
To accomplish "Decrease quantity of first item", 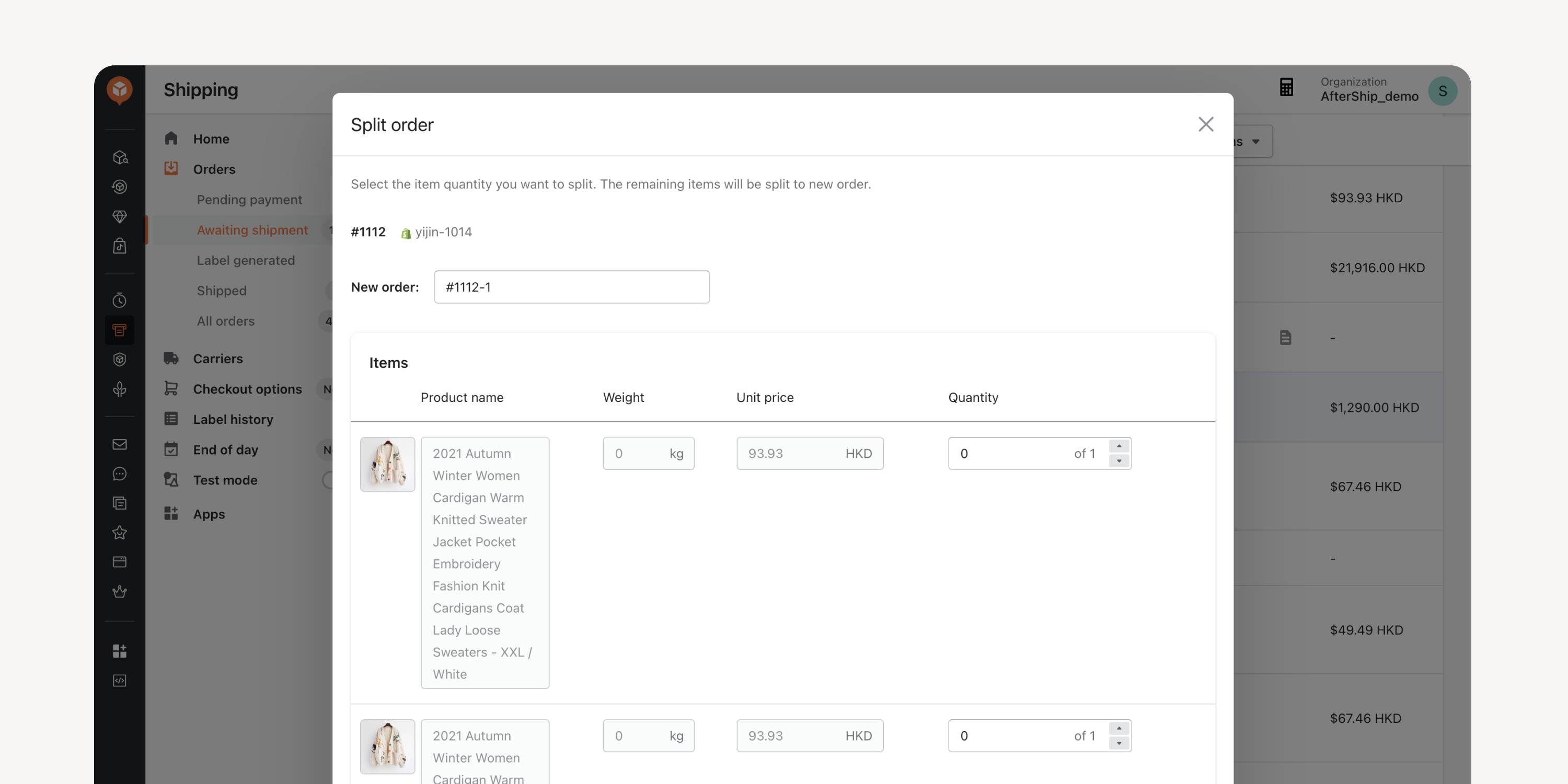I will [x=1119, y=461].
